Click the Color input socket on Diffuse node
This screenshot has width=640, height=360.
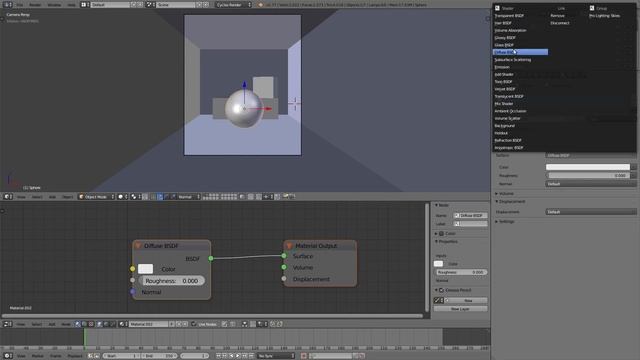[x=132, y=269]
